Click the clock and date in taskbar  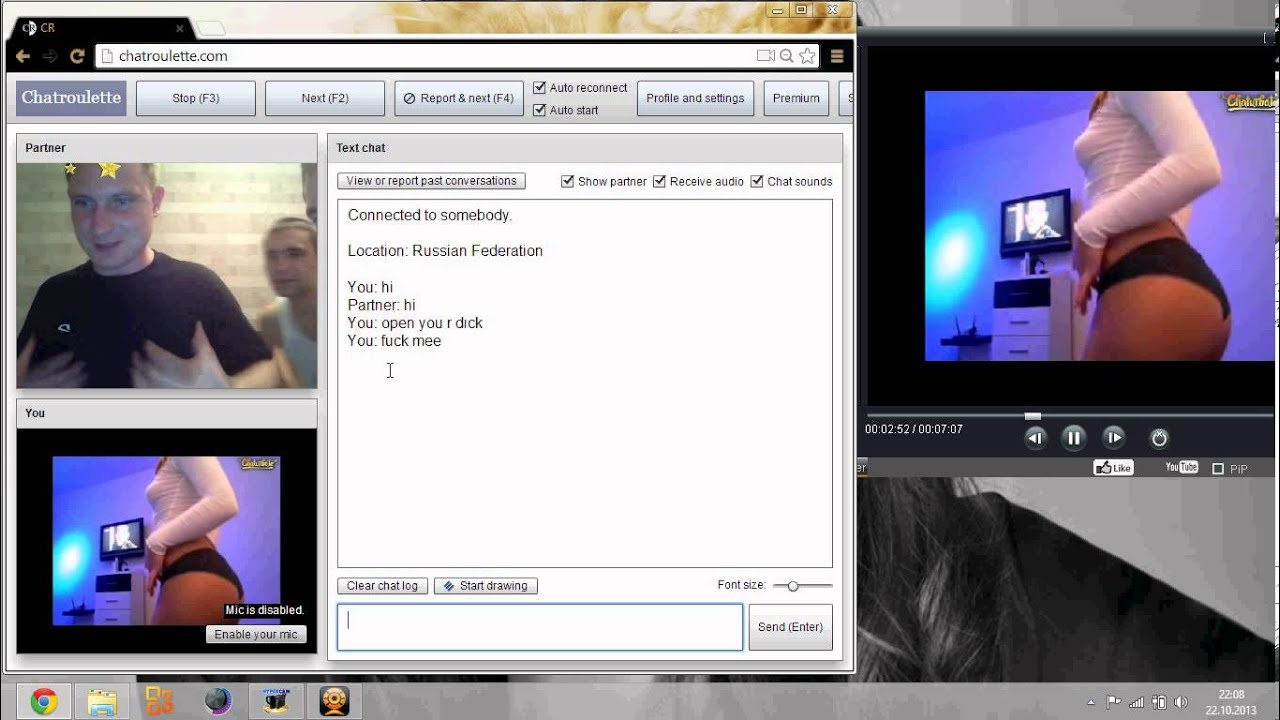coord(1232,702)
